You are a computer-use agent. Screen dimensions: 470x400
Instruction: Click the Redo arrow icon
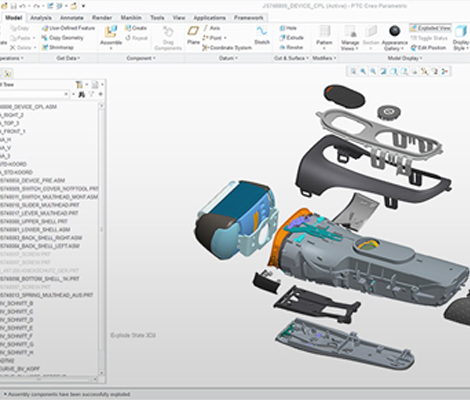click(x=37, y=6)
